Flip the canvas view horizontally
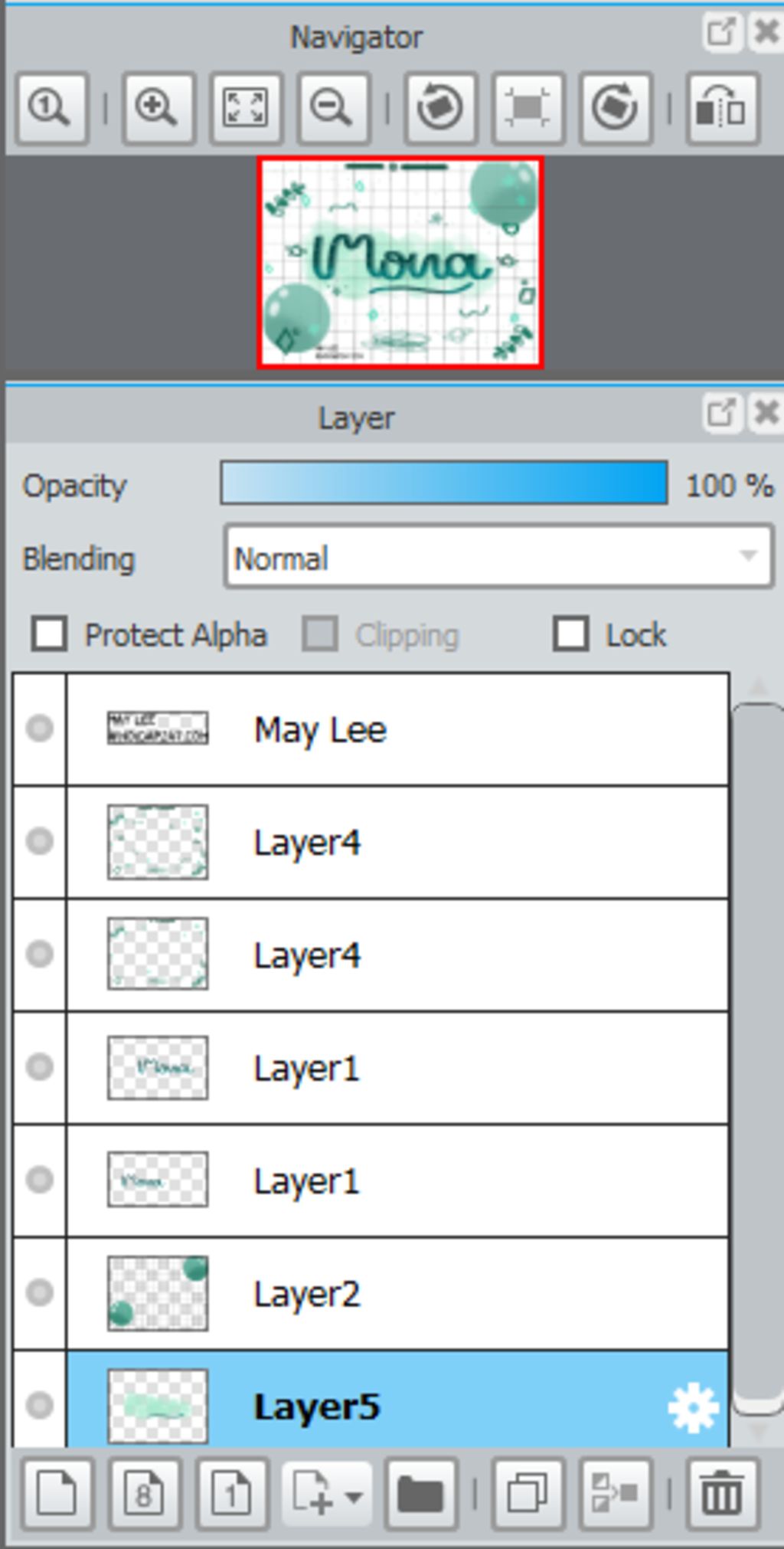Viewport: 784px width, 1549px height. tap(722, 107)
